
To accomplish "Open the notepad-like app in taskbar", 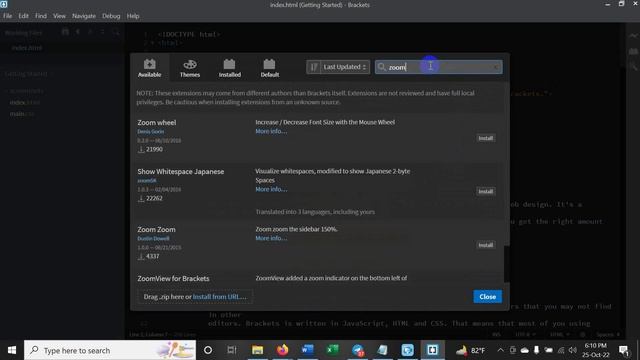I will (x=382, y=350).
